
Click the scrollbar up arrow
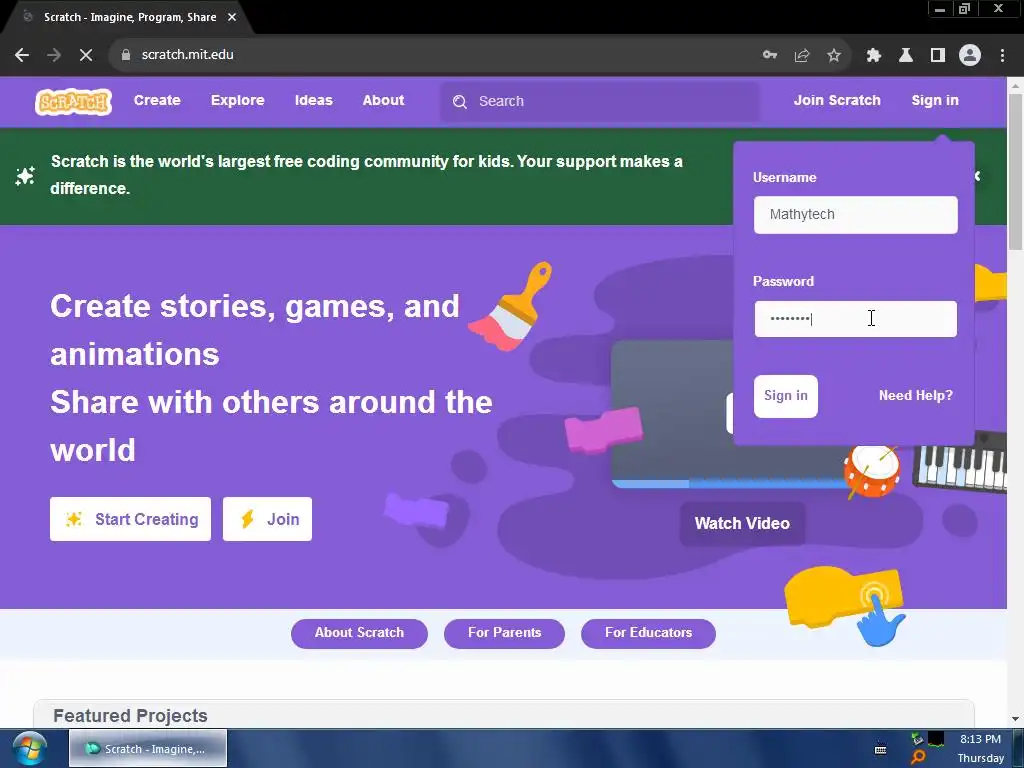coord(1015,85)
